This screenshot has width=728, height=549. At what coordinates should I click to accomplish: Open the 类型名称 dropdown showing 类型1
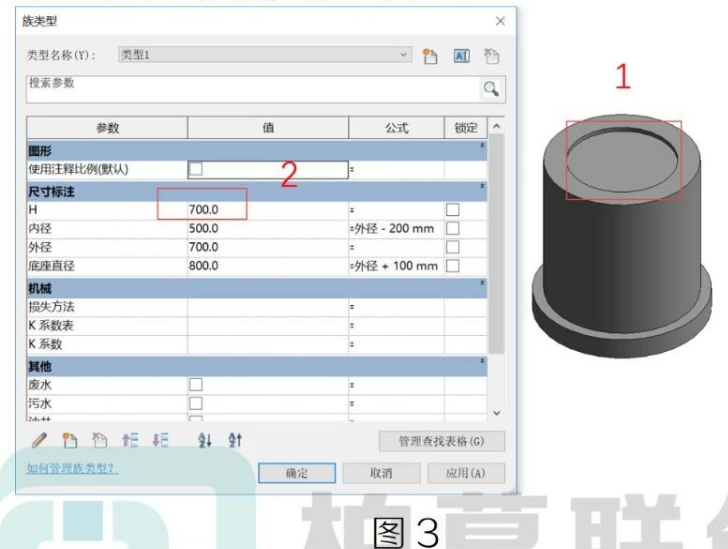click(265, 55)
